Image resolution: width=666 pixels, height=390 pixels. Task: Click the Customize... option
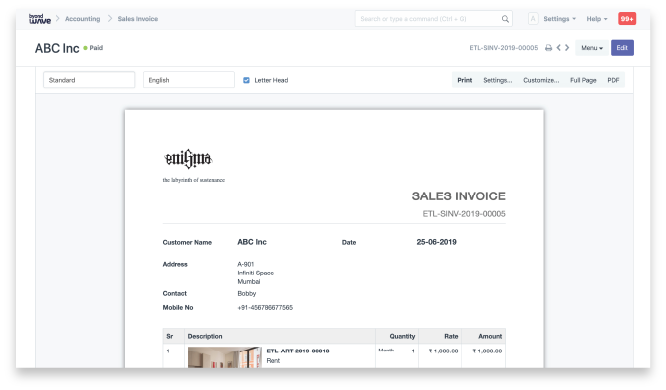pyautogui.click(x=541, y=80)
